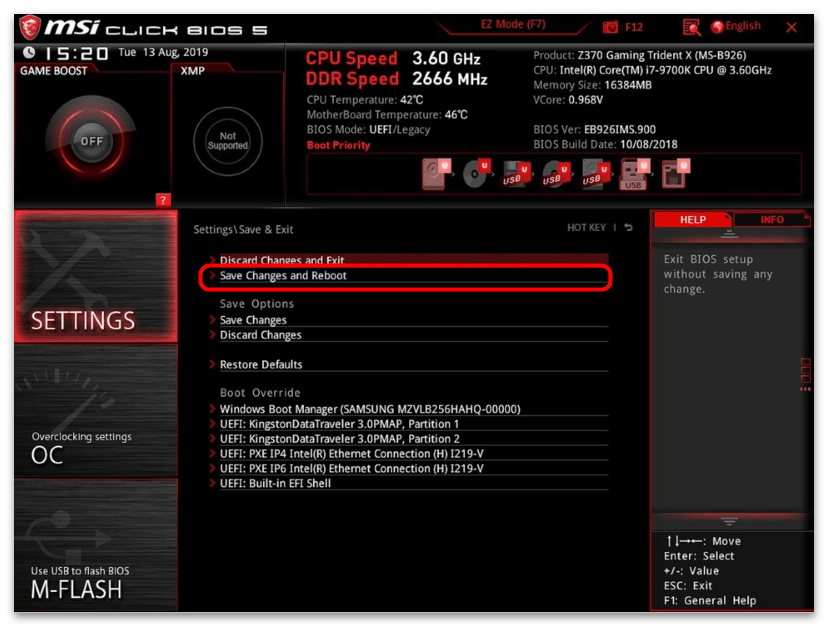Click the DDR Speed 2666 MHz value

[449, 79]
